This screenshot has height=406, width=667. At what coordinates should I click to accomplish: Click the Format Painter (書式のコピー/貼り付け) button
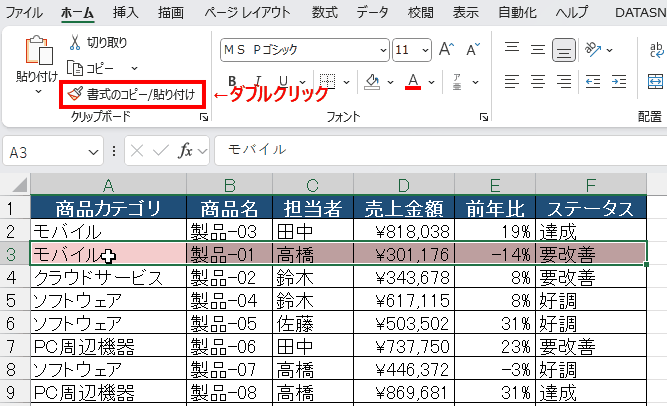point(132,94)
